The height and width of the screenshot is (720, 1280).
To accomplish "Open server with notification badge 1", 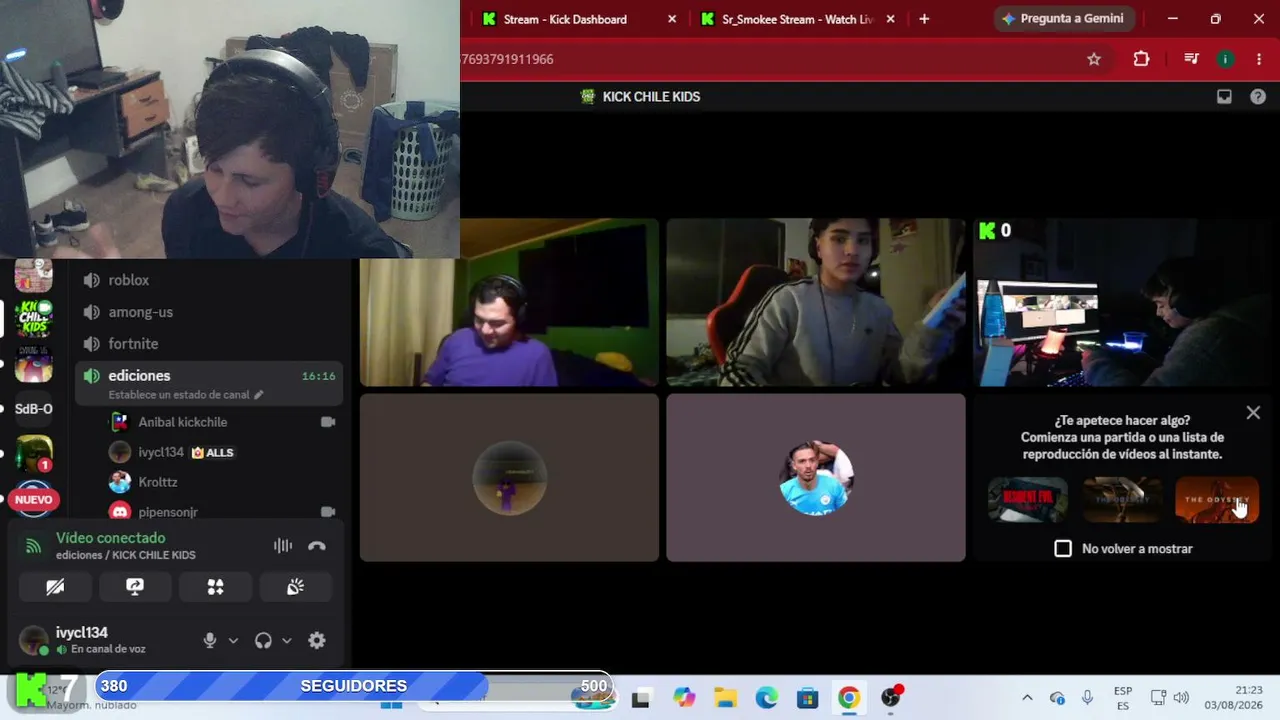I will click(34, 453).
